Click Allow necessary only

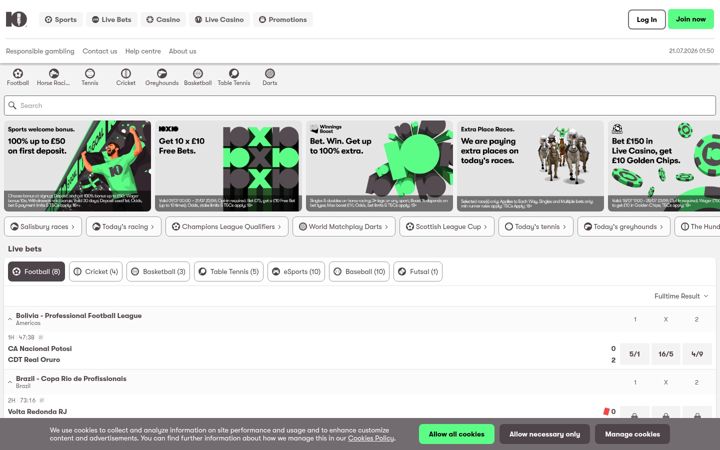click(545, 434)
